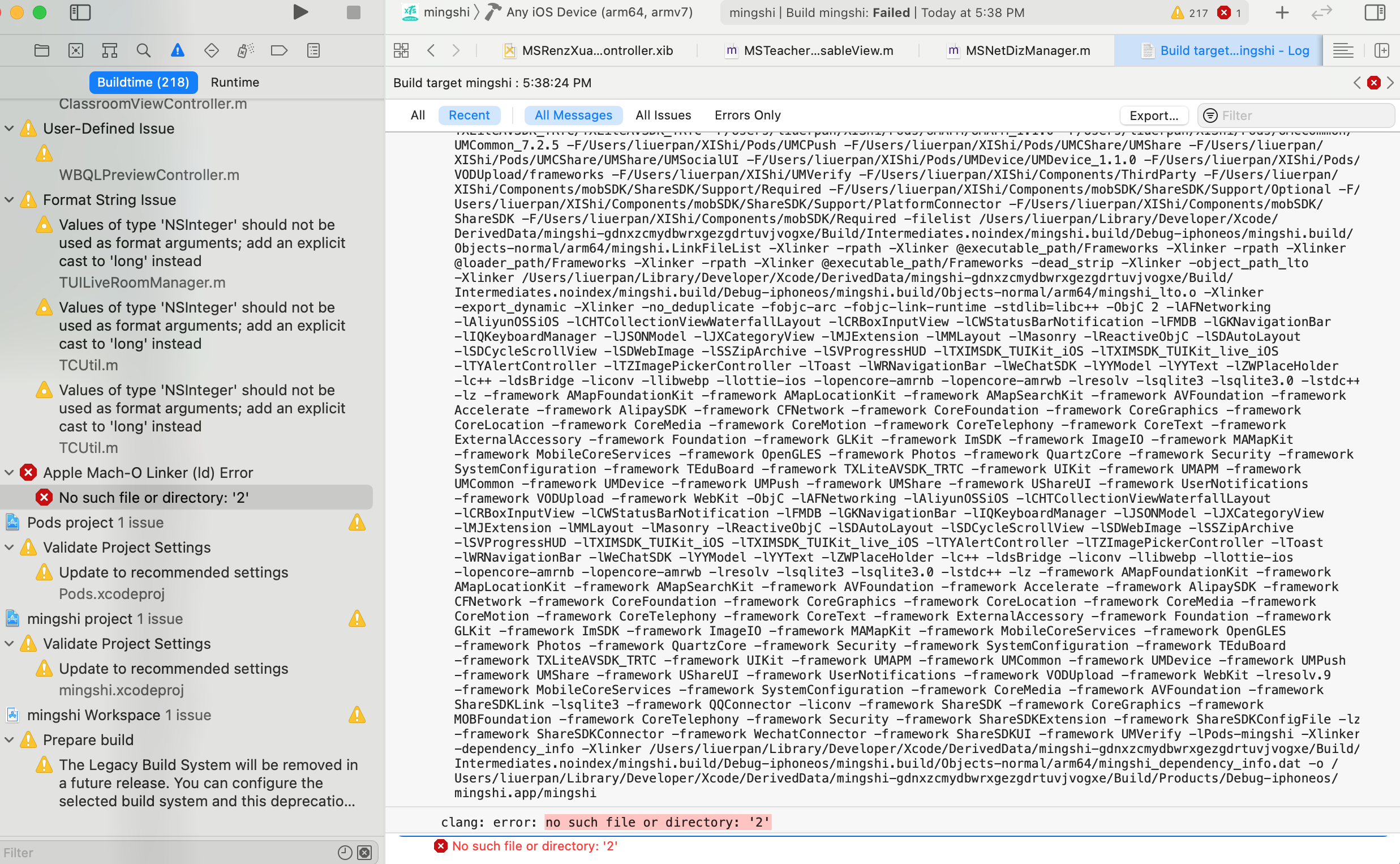1400x864 pixels.
Task: Open the Report navigator icon
Action: [314, 50]
